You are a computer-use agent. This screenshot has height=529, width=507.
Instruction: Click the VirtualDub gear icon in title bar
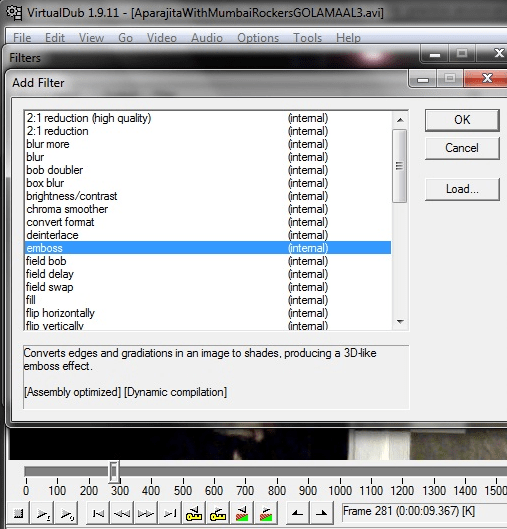tap(14, 13)
